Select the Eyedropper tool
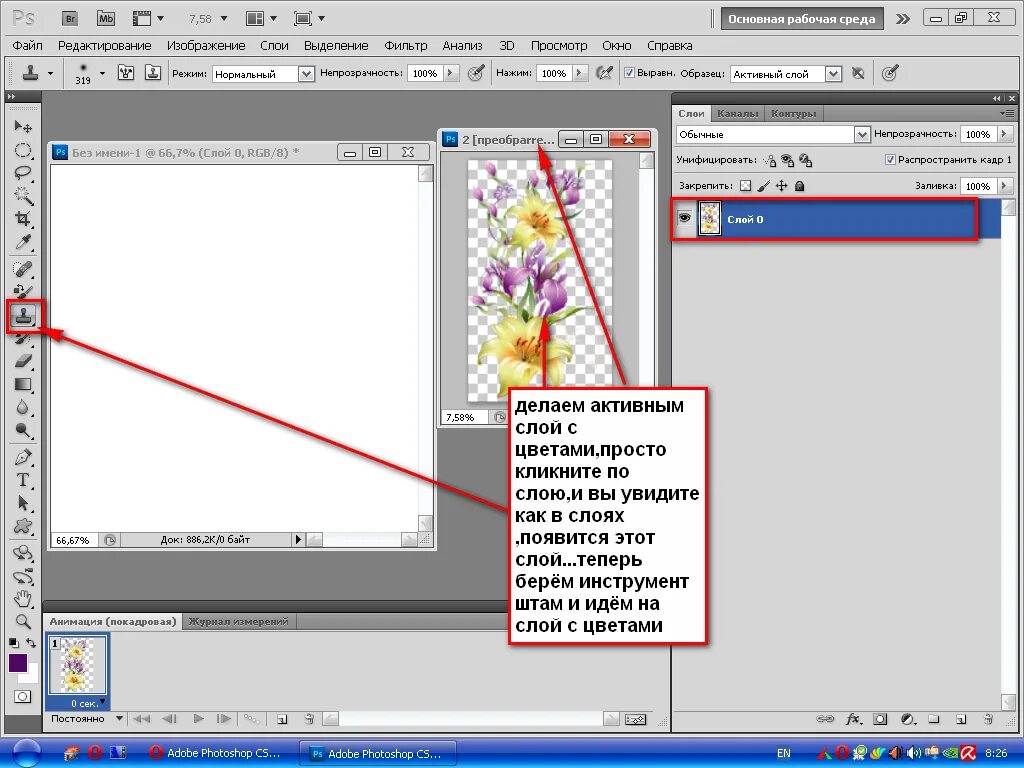 point(23,243)
